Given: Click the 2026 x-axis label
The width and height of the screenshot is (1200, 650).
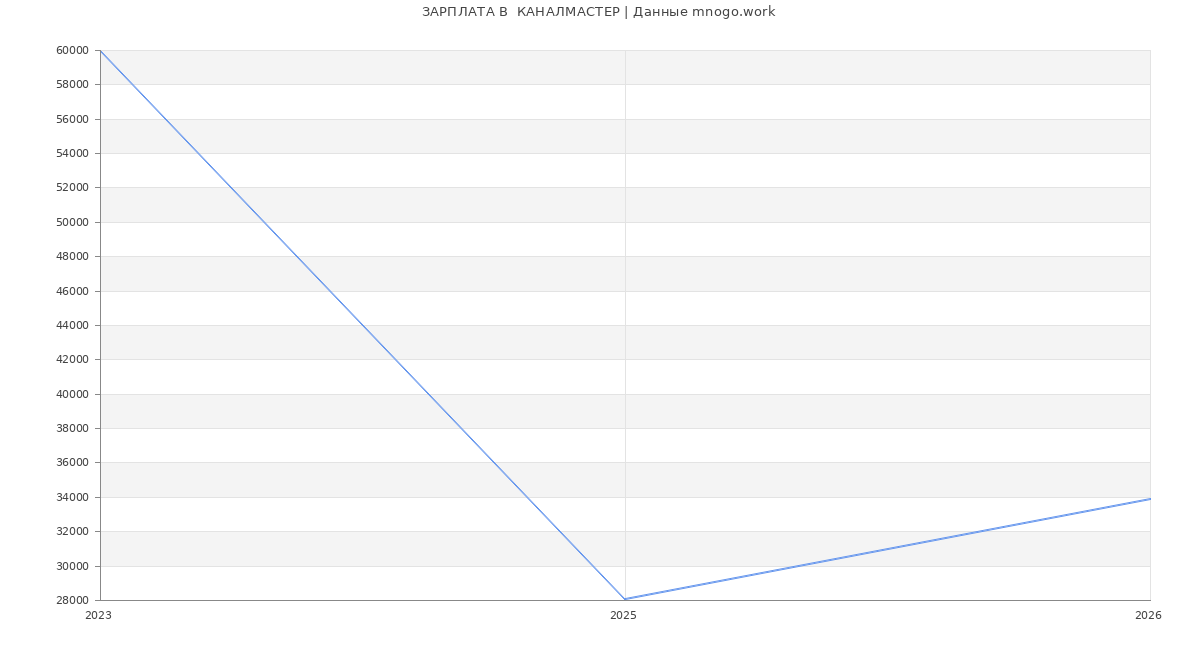Looking at the screenshot, I should (x=1147, y=615).
